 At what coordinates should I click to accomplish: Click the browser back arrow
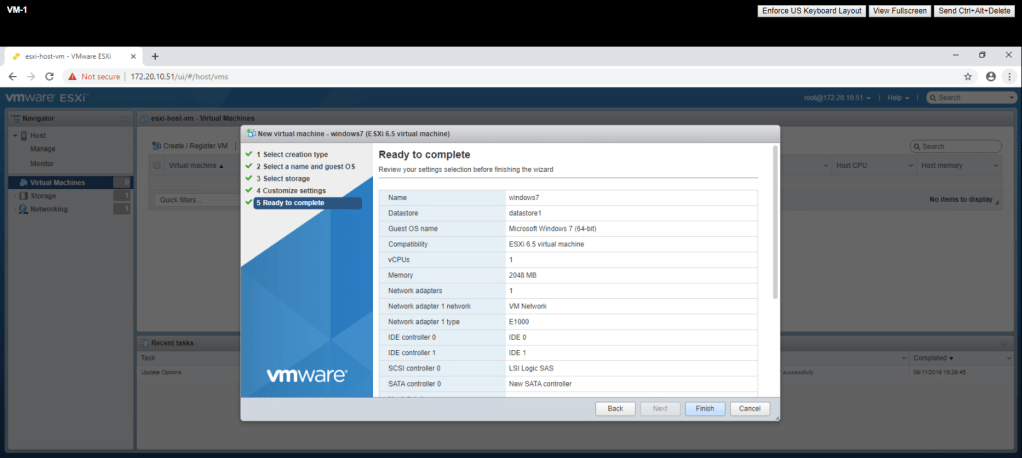click(x=12, y=76)
